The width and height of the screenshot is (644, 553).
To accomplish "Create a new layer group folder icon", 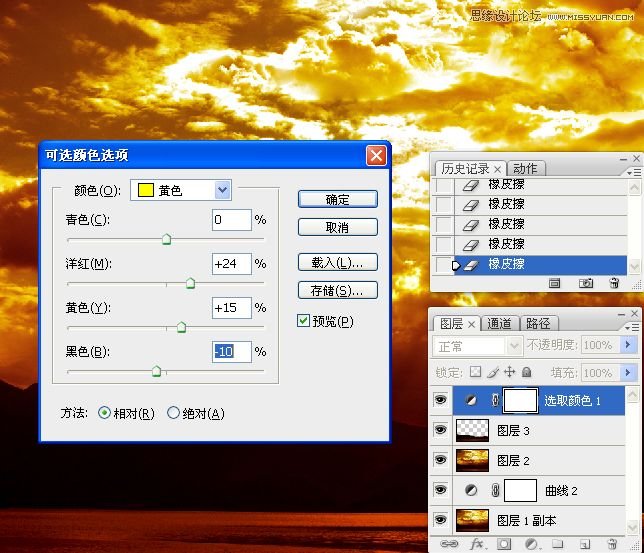I will 557,544.
